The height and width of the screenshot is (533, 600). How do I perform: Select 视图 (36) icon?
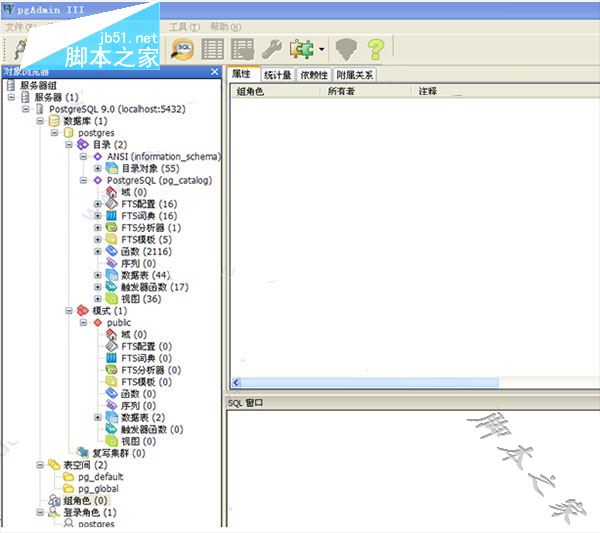(111, 299)
